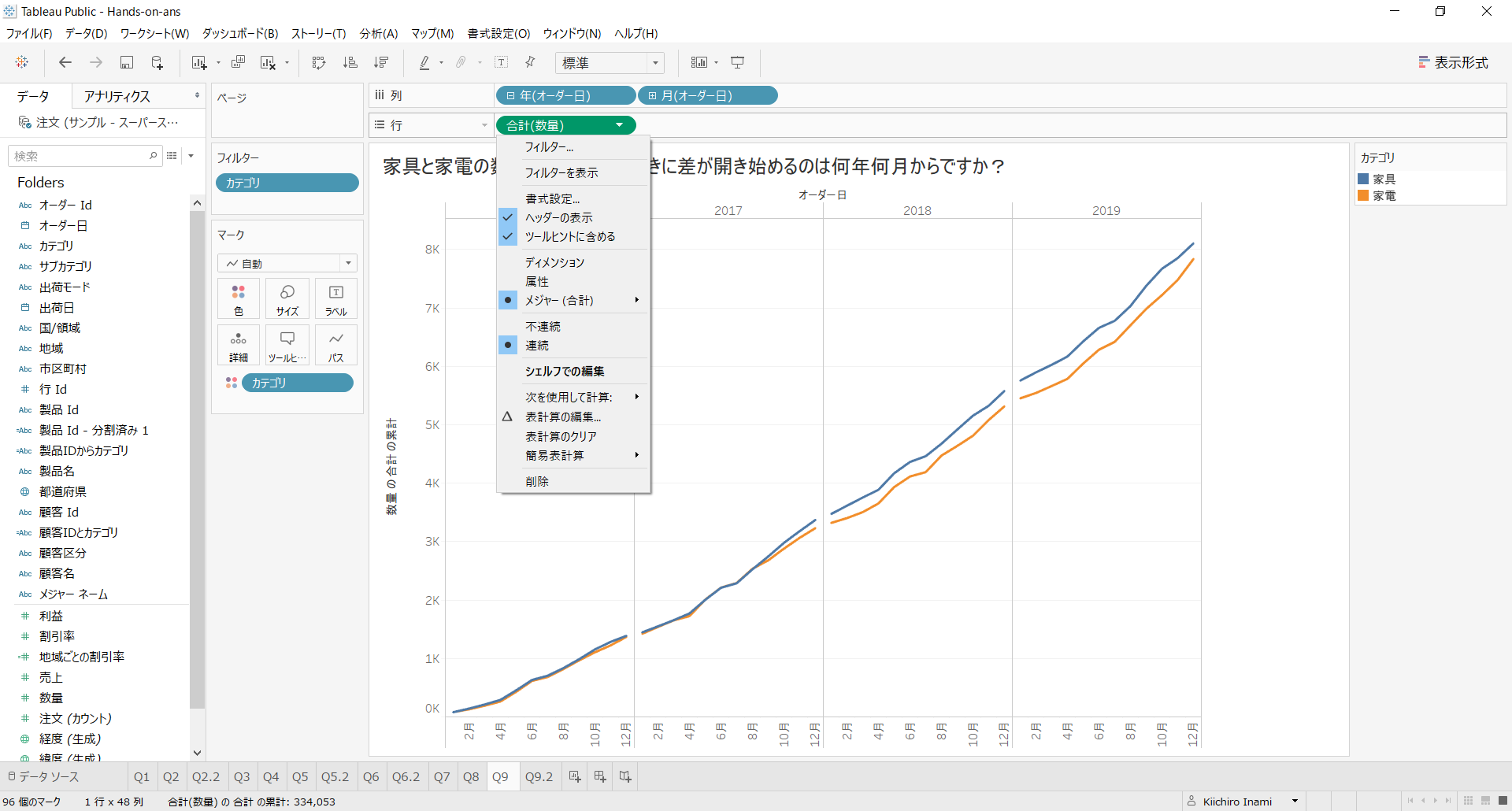Click the highlight pen toolbar icon

click(424, 62)
